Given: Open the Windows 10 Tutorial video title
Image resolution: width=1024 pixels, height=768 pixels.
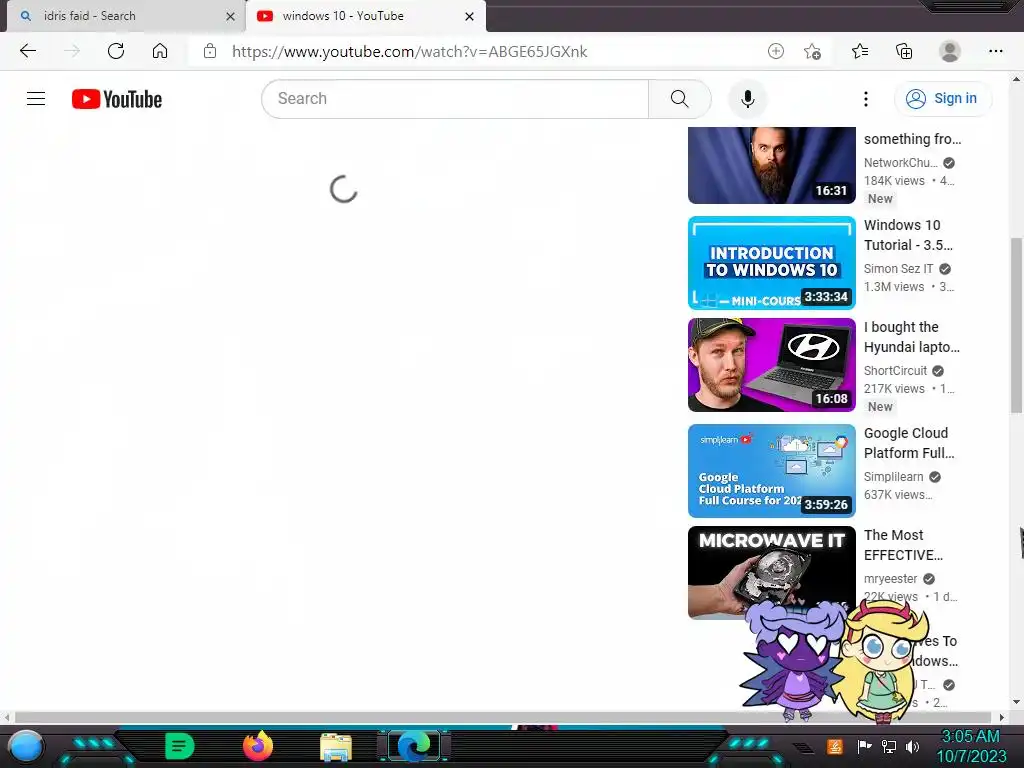Looking at the screenshot, I should [x=908, y=235].
